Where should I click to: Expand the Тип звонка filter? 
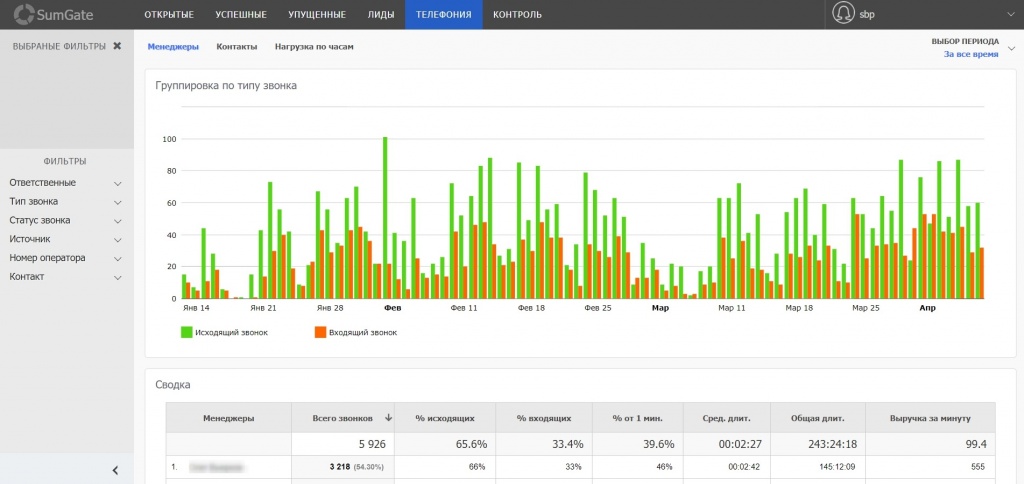tap(118, 202)
